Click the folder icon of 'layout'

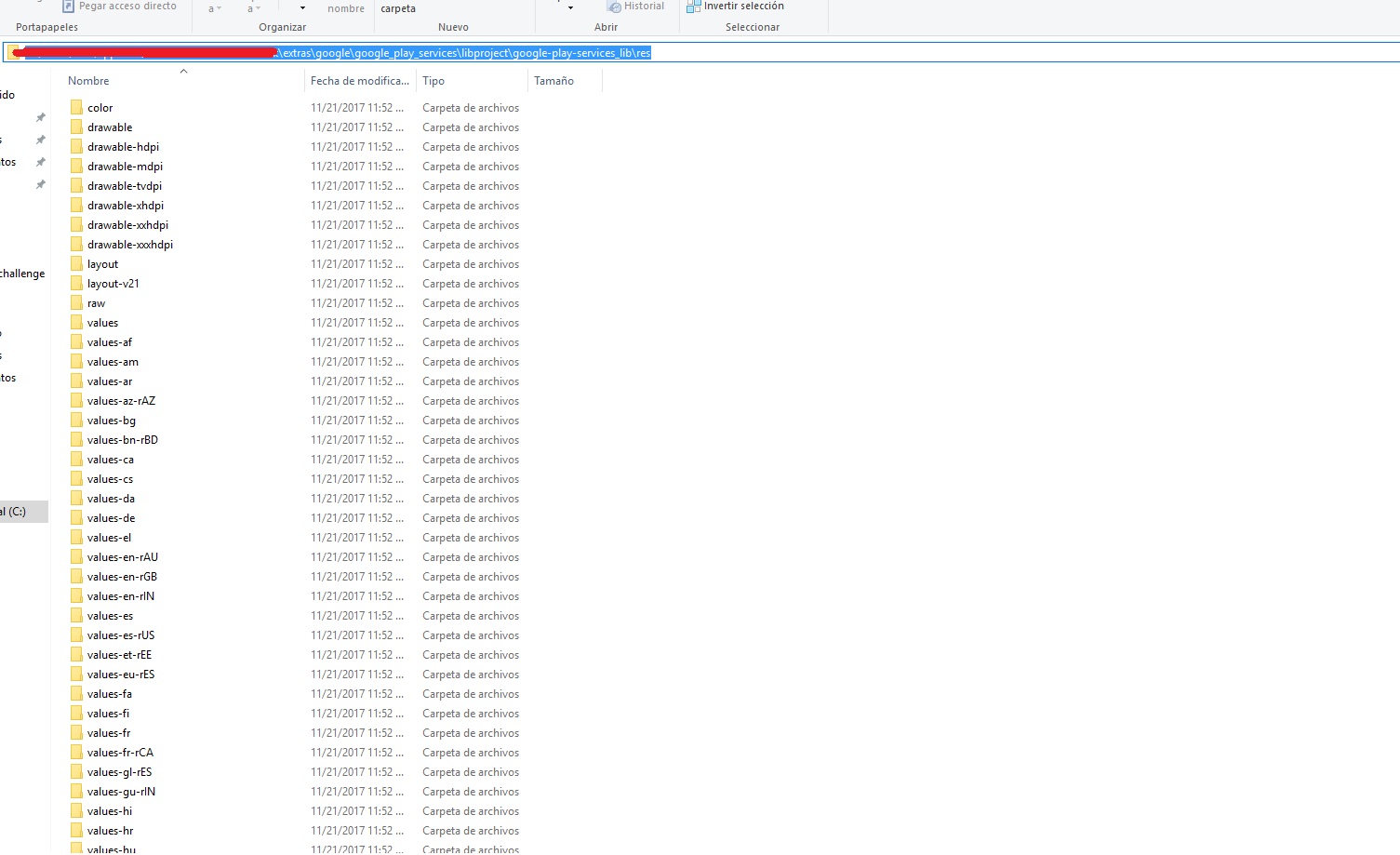77,264
